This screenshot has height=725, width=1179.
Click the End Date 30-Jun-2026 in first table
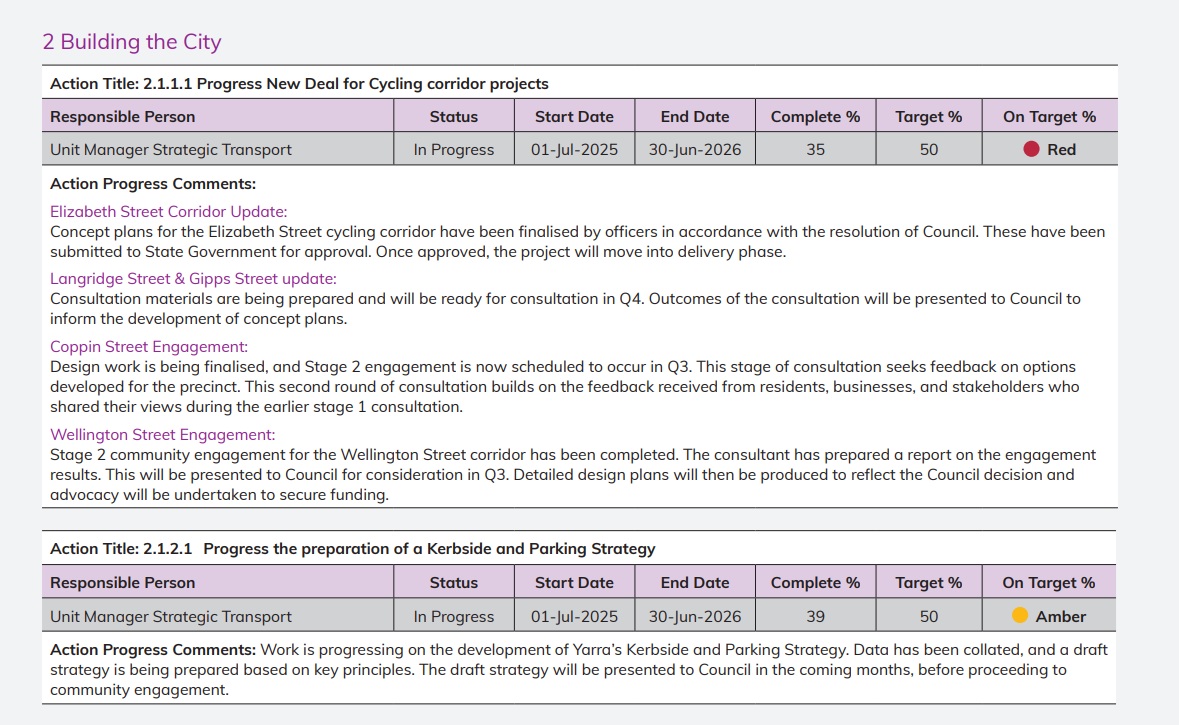[x=695, y=150]
